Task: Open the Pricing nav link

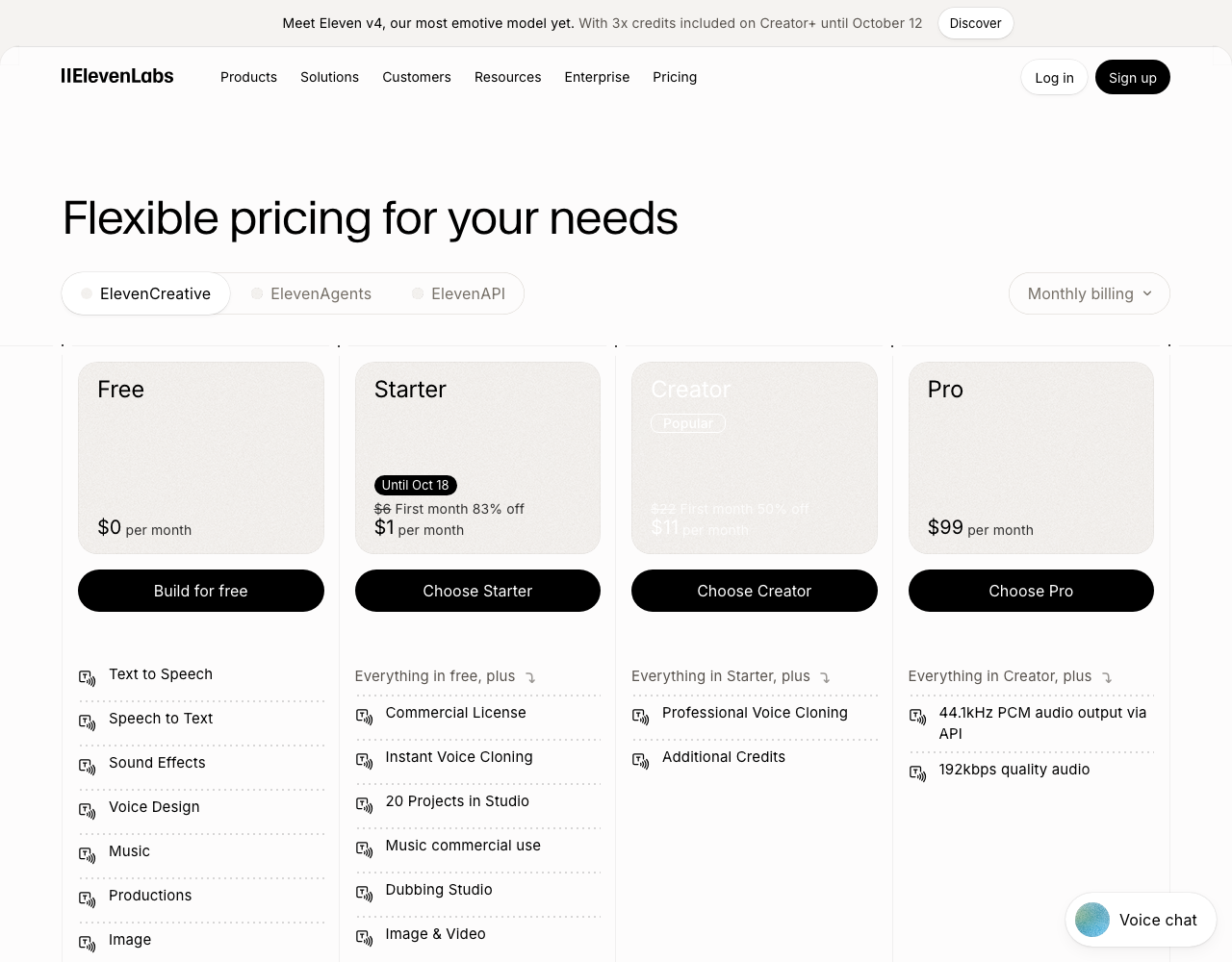Action: point(675,77)
